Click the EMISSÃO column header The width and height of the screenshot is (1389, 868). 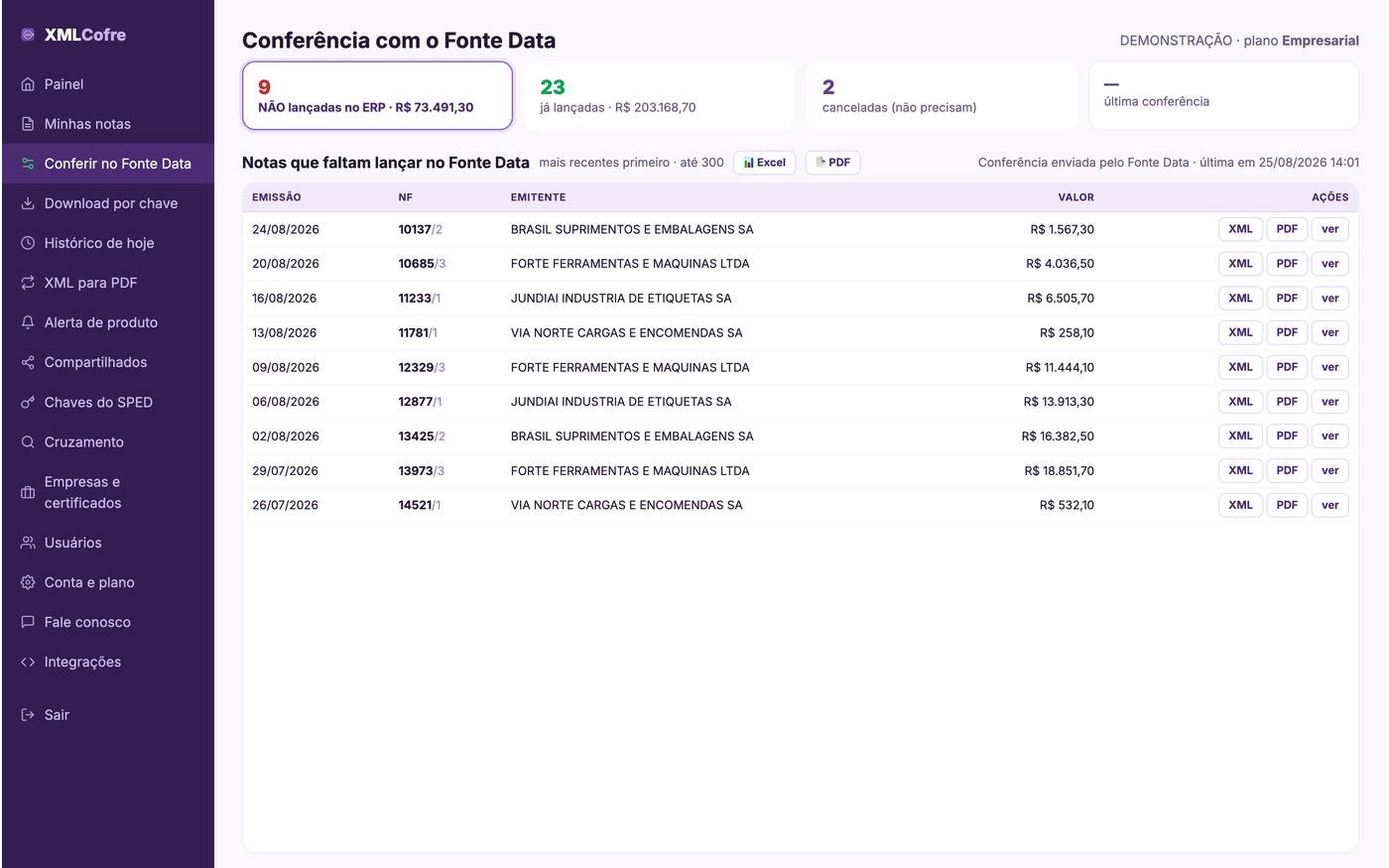point(277,197)
